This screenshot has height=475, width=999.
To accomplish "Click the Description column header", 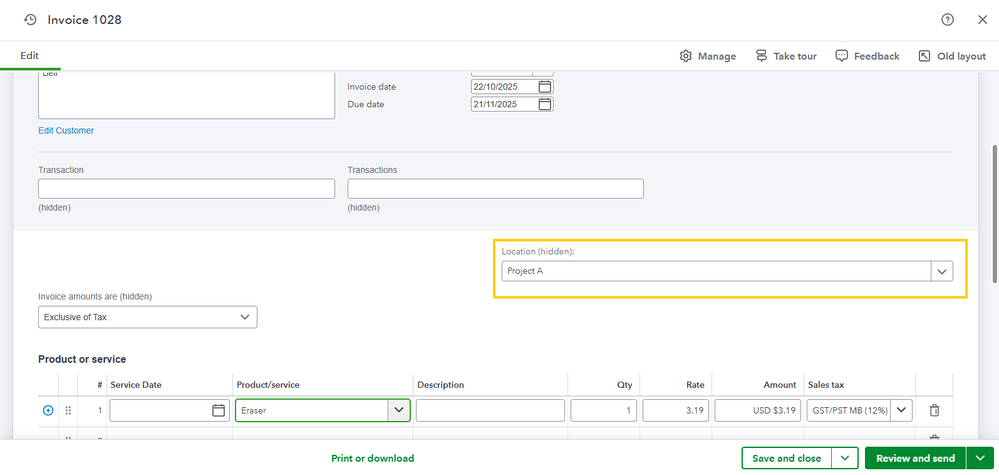I will coord(440,385).
